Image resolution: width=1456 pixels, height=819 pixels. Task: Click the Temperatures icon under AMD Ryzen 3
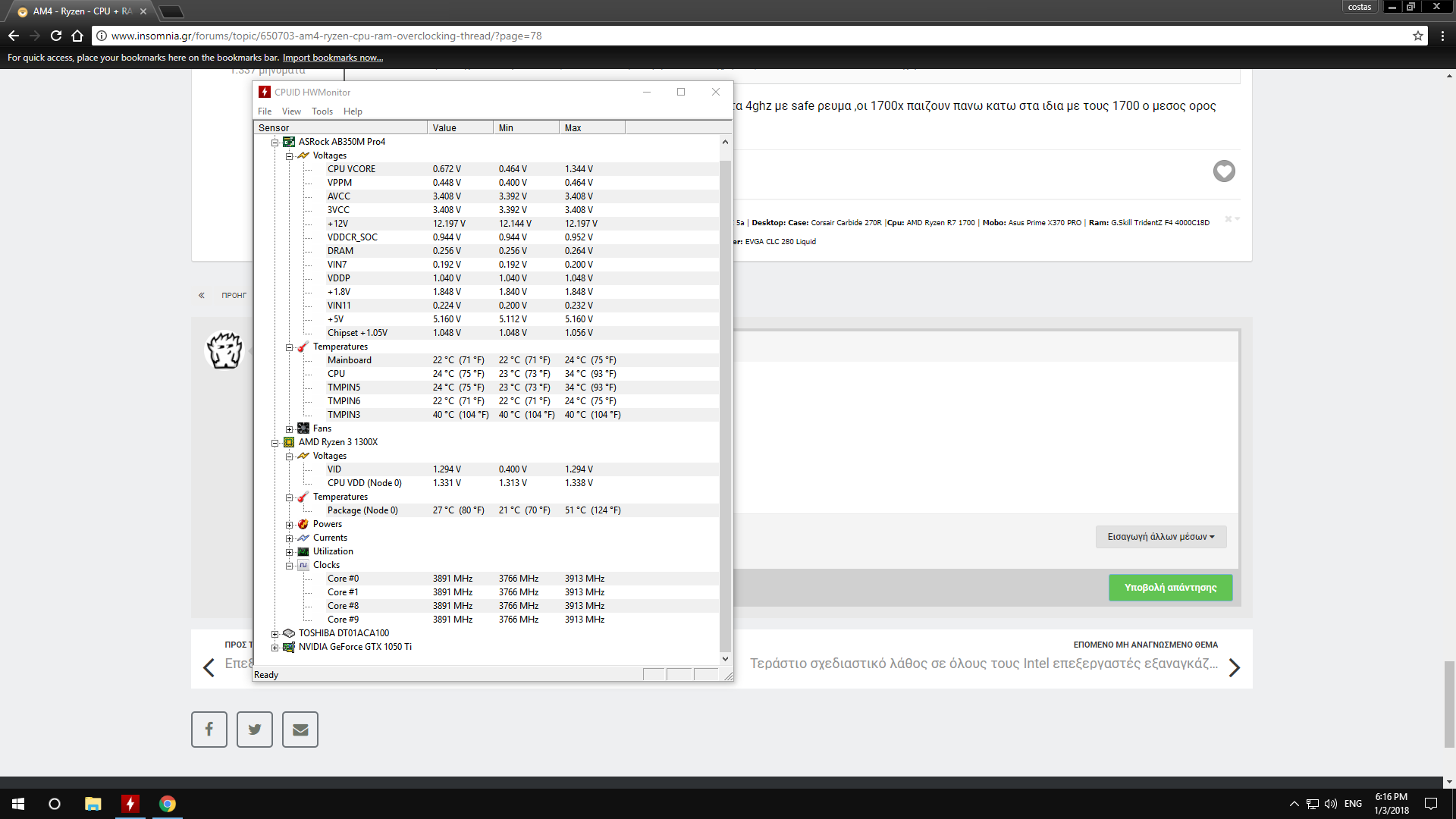[x=303, y=497]
